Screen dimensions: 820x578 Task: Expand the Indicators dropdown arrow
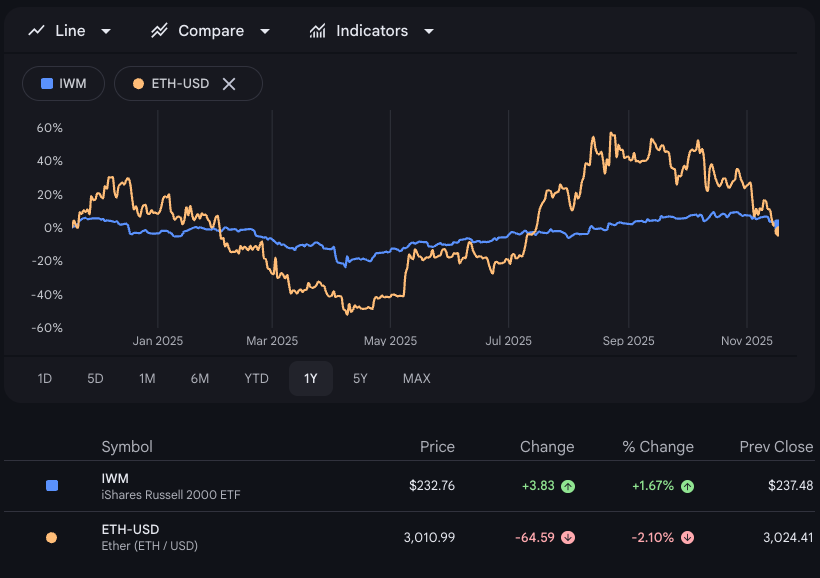coord(429,31)
